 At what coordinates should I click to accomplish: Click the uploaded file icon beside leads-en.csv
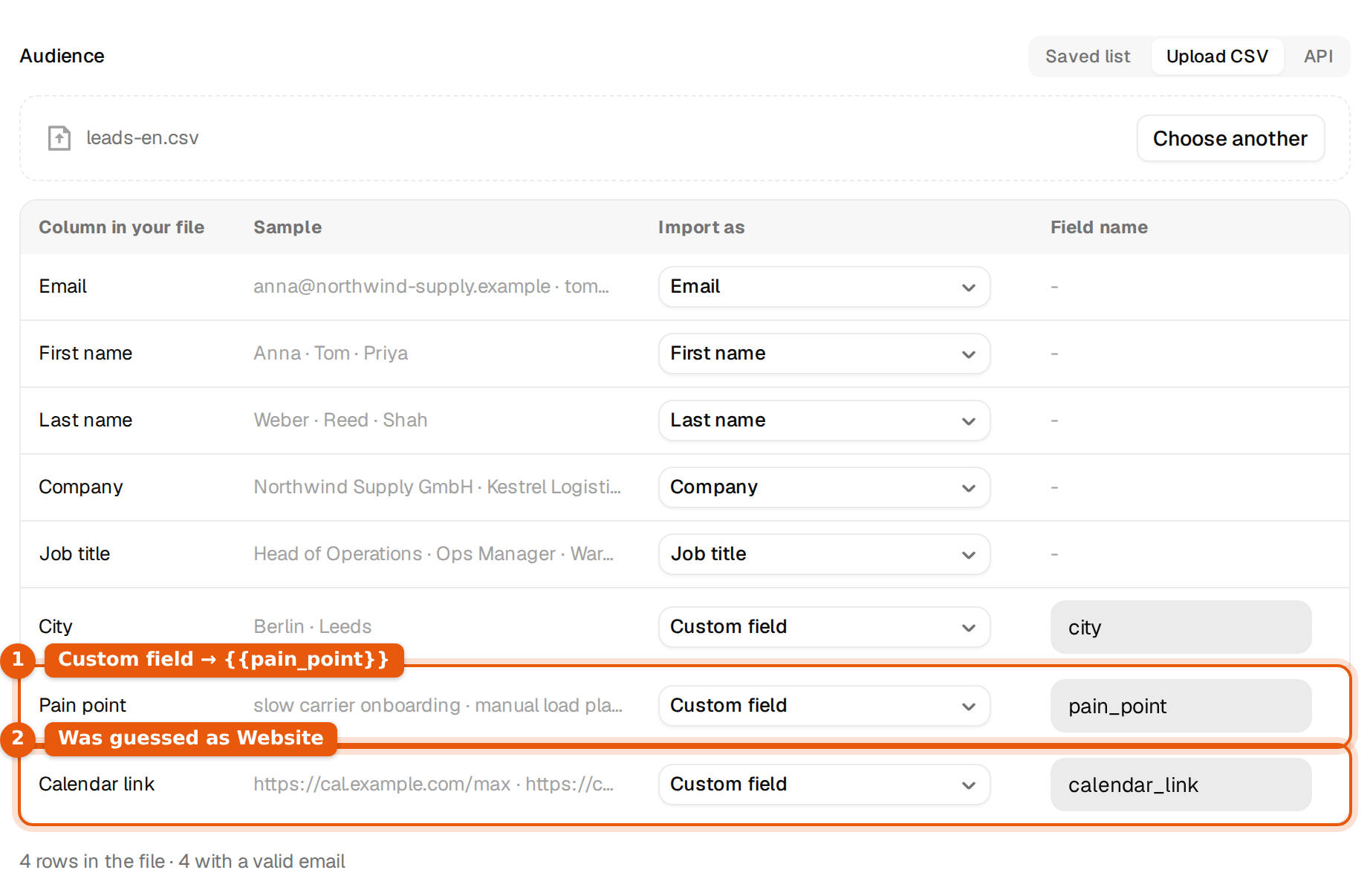click(59, 138)
